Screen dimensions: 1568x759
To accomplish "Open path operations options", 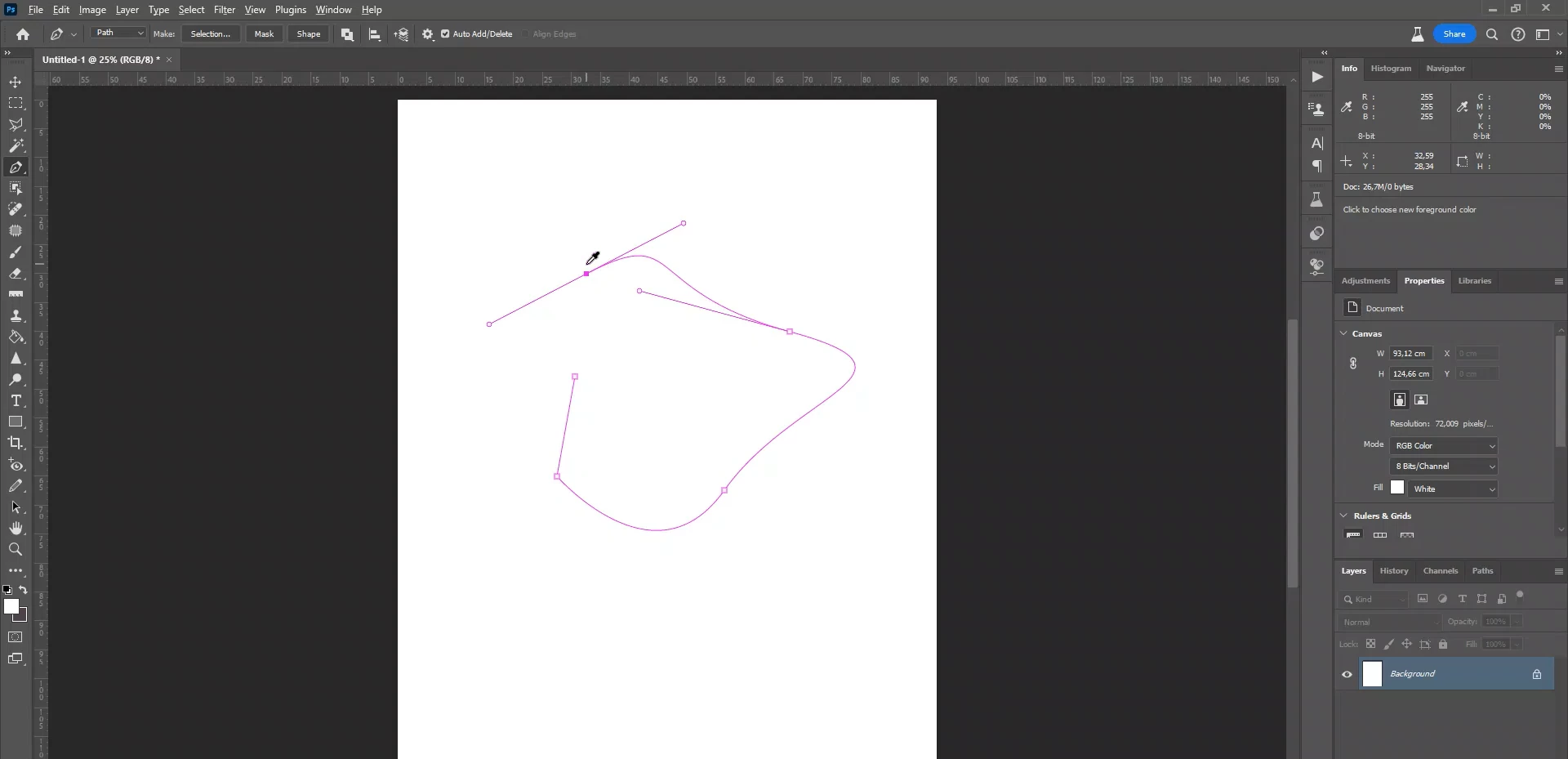I will click(x=347, y=34).
